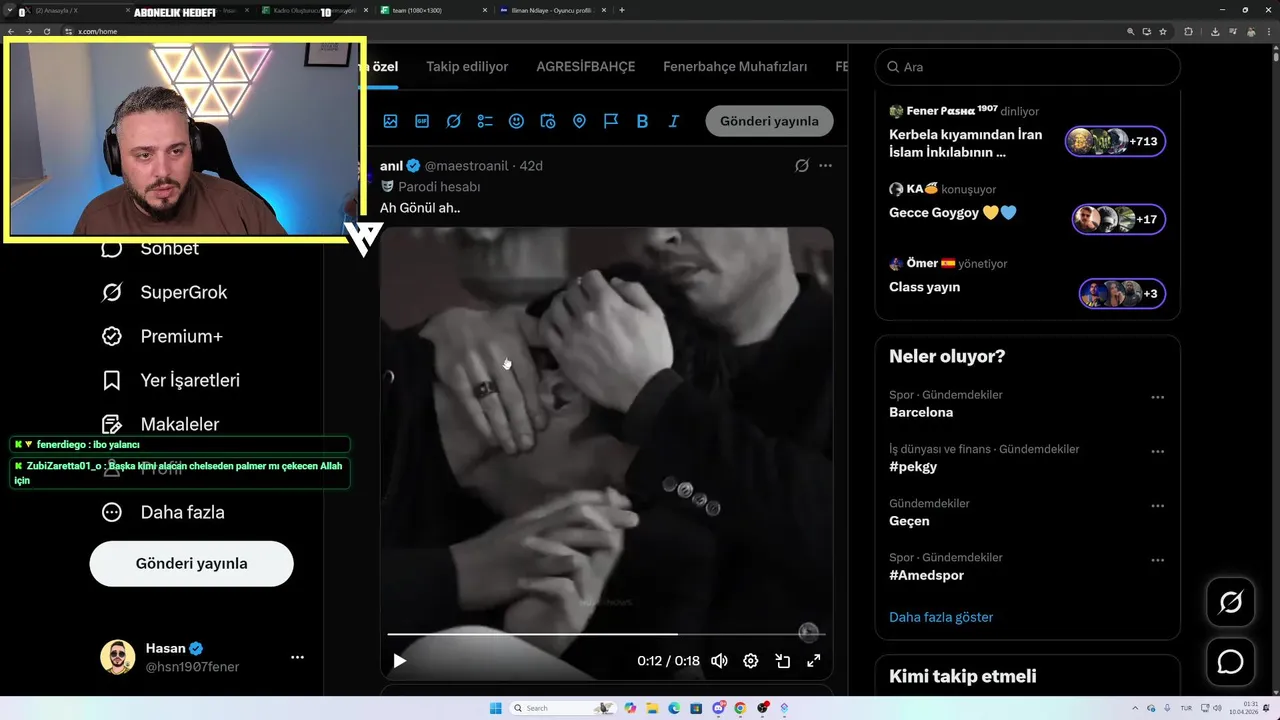Viewport: 1280px width, 720px height.
Task: Open Chrome from the taskbar
Action: (740, 708)
